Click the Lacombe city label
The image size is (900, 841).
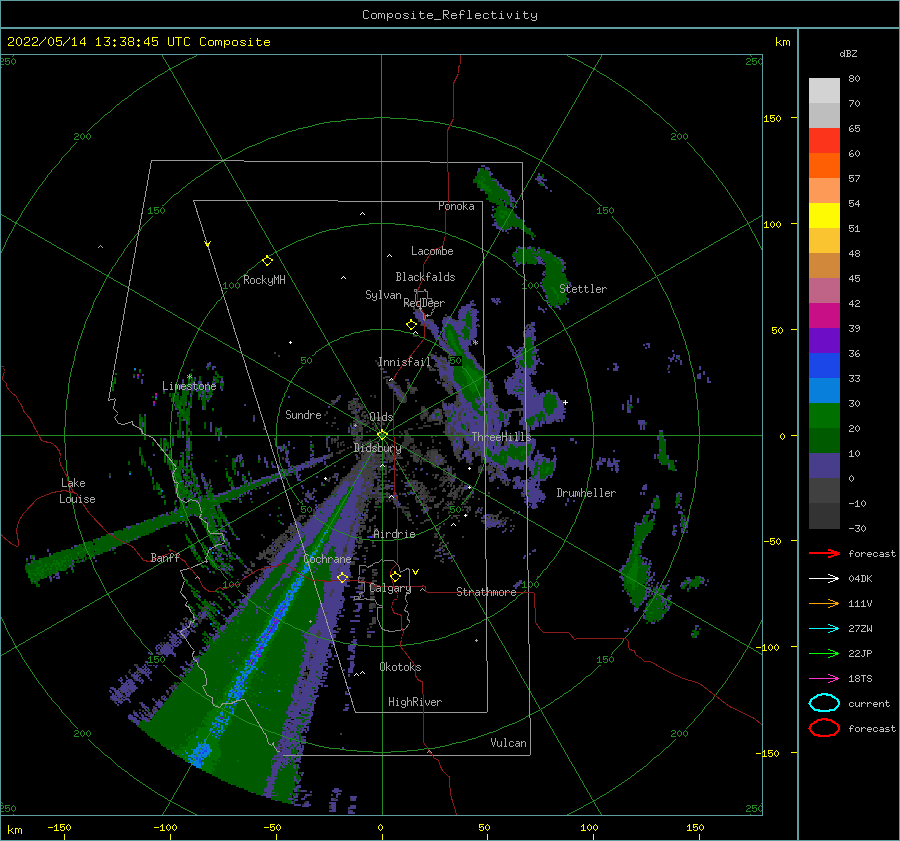coord(432,251)
